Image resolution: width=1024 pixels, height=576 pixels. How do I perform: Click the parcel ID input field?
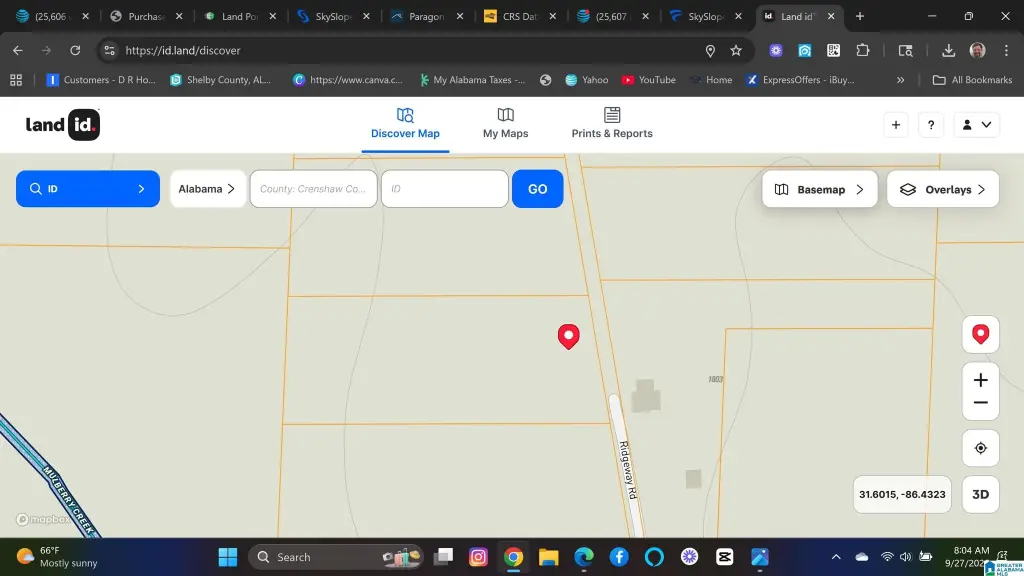[x=444, y=189]
